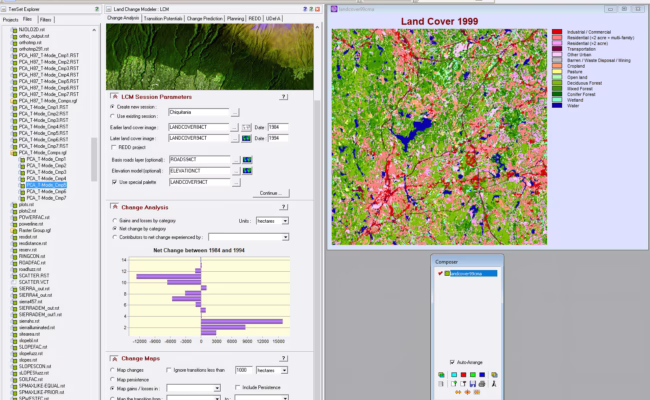Switch to Change Prediction tab
This screenshot has width=650, height=400.
(x=204, y=19)
